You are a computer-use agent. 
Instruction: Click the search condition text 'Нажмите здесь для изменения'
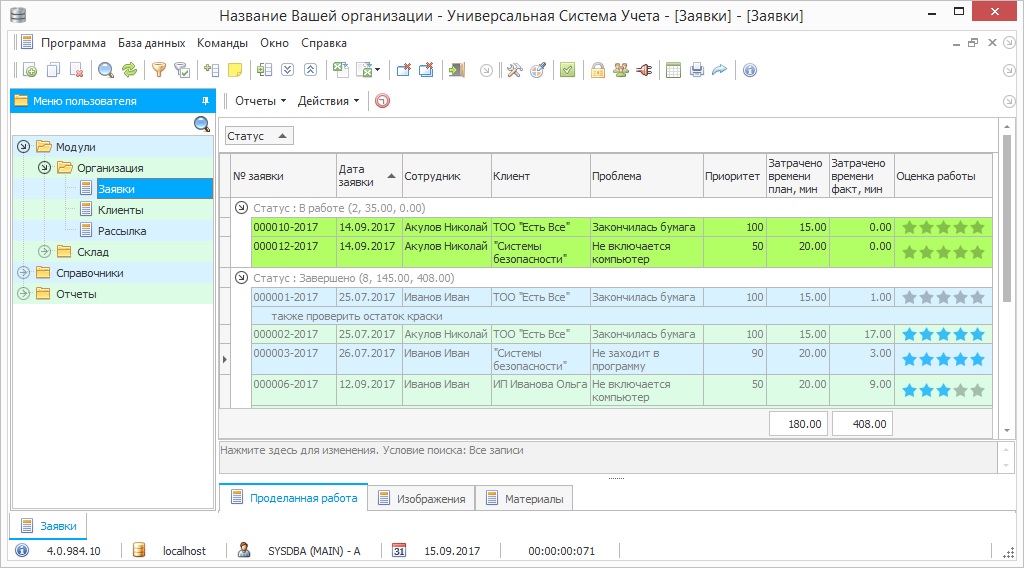[x=298, y=450]
